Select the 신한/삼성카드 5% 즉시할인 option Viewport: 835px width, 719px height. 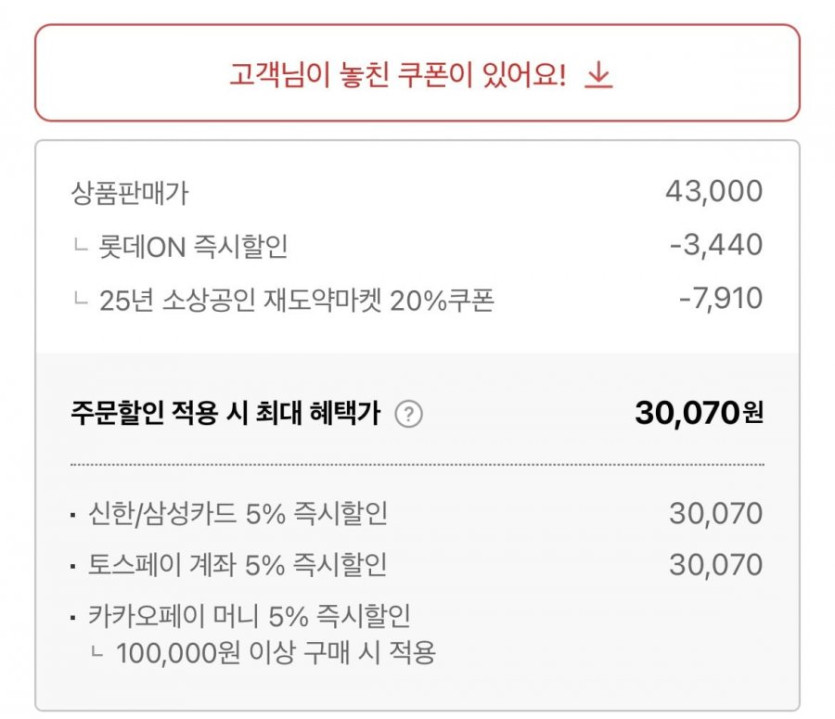click(x=237, y=515)
